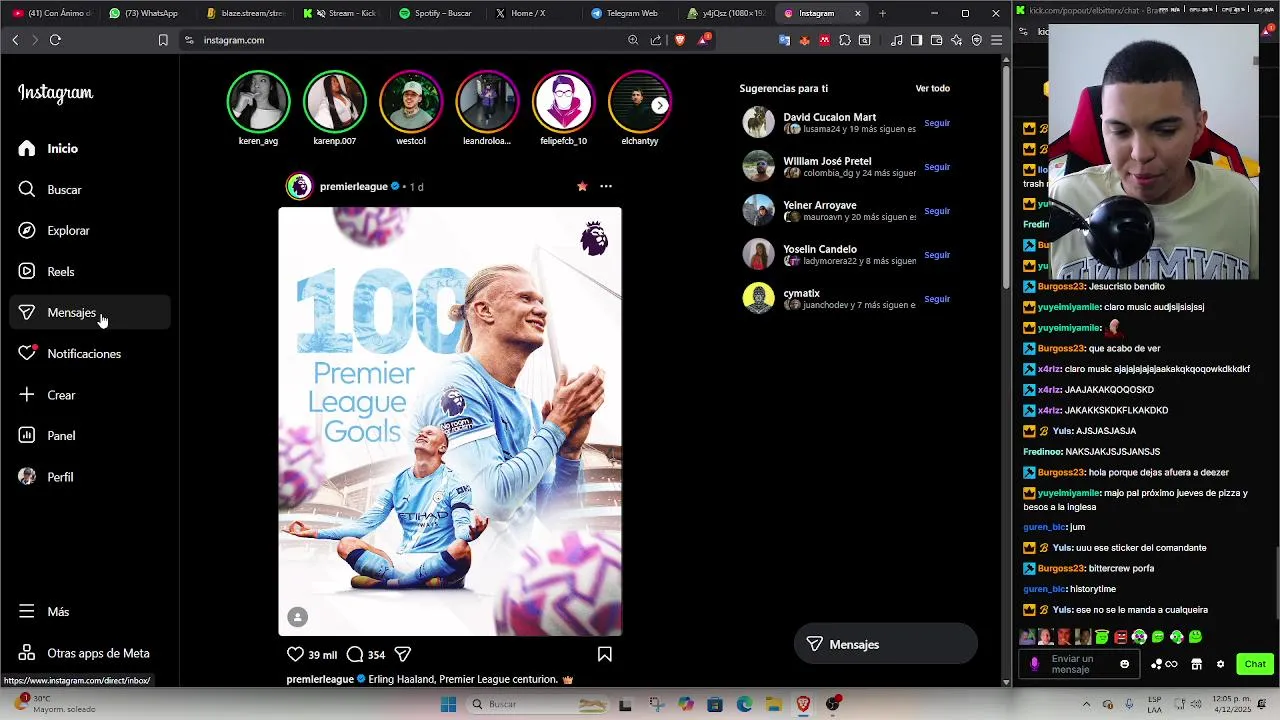Open the floating Mensajes button at the bottom
The image size is (1280, 720).
pos(885,644)
